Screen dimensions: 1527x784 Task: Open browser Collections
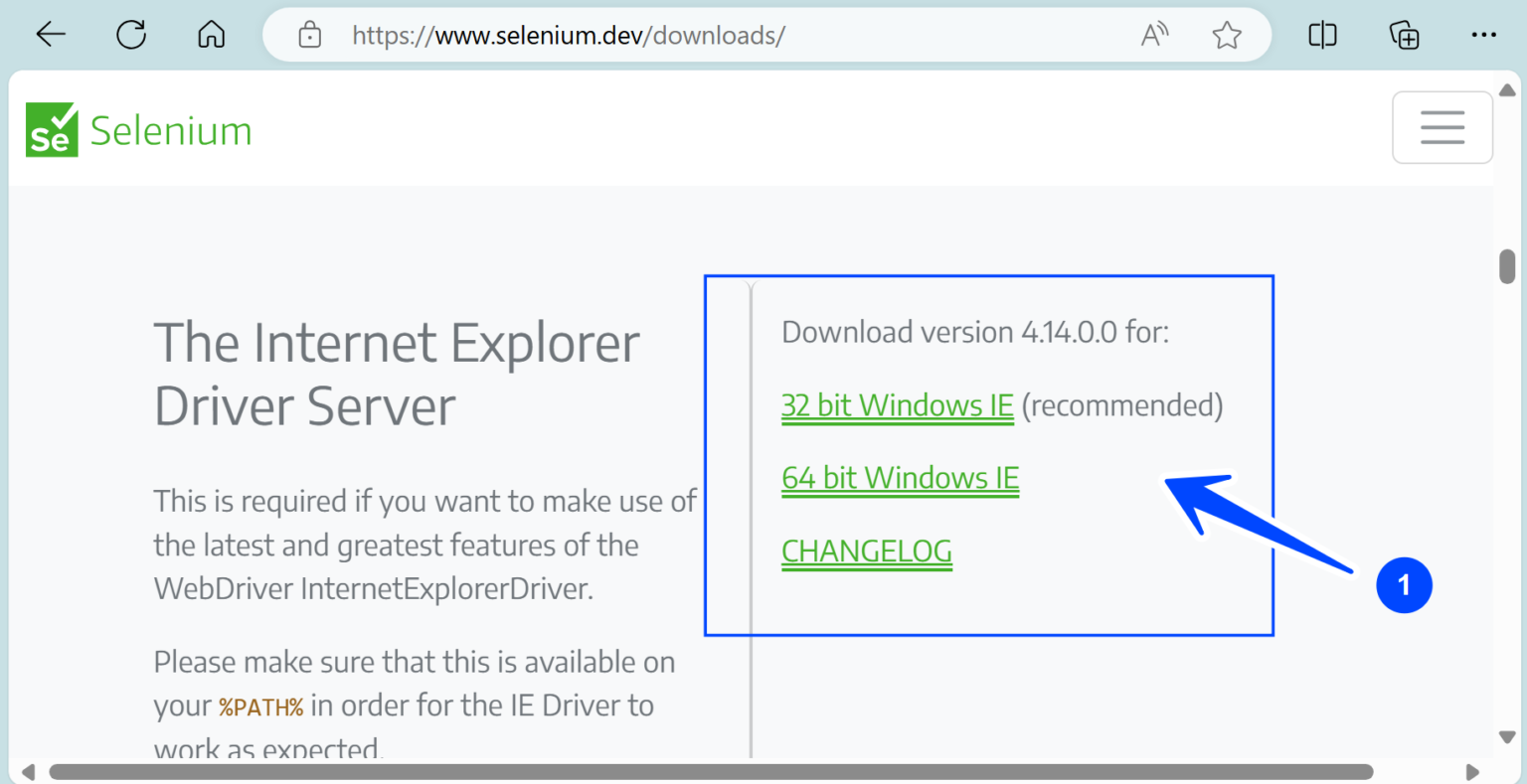point(1404,35)
